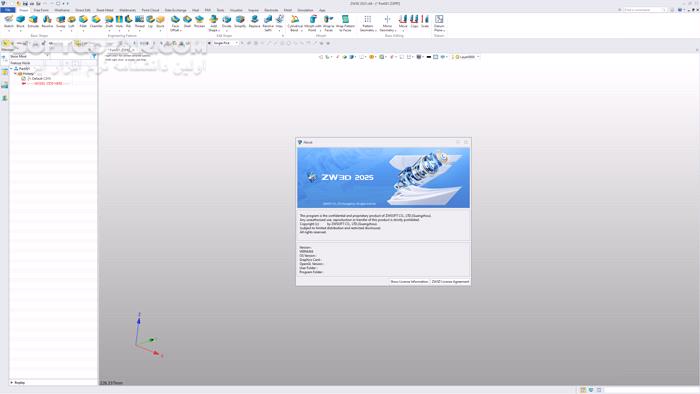Close the About dialog
The height and width of the screenshot is (394, 700).
[x=466, y=142]
